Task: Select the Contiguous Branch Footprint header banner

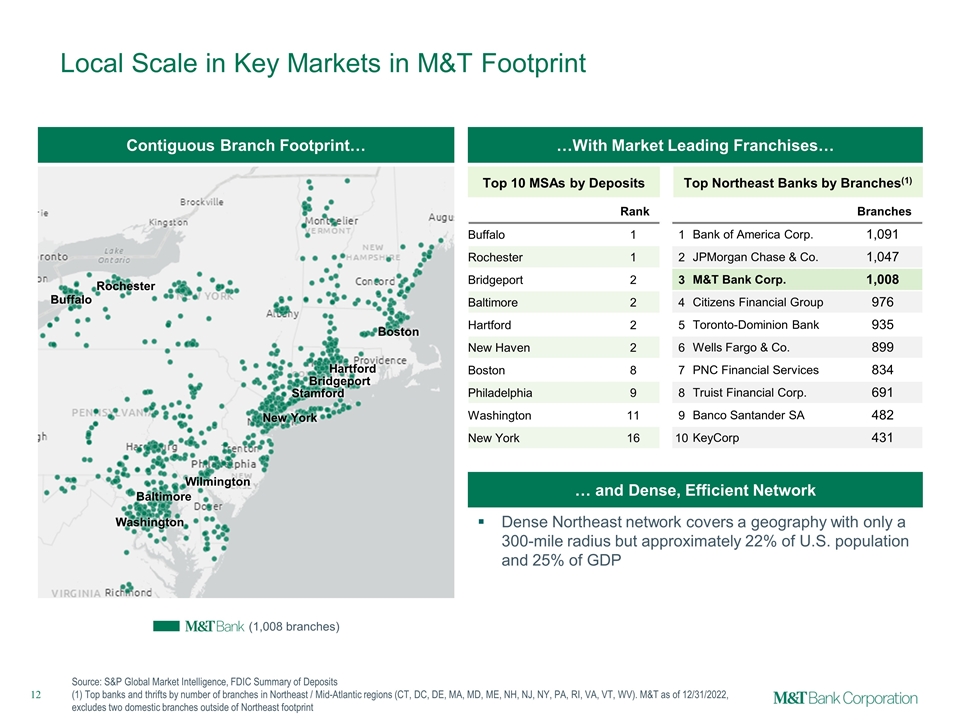Action: click(x=245, y=146)
